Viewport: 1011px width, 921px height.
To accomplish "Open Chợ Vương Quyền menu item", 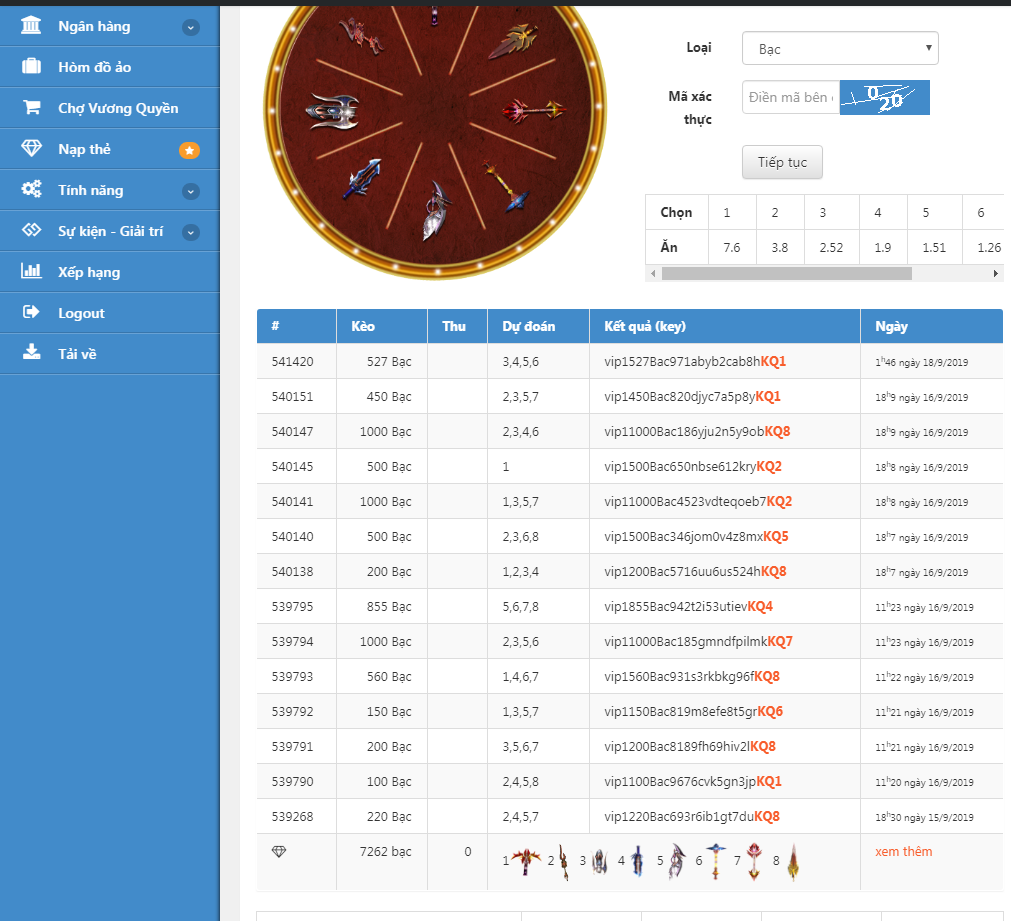I will (x=118, y=108).
